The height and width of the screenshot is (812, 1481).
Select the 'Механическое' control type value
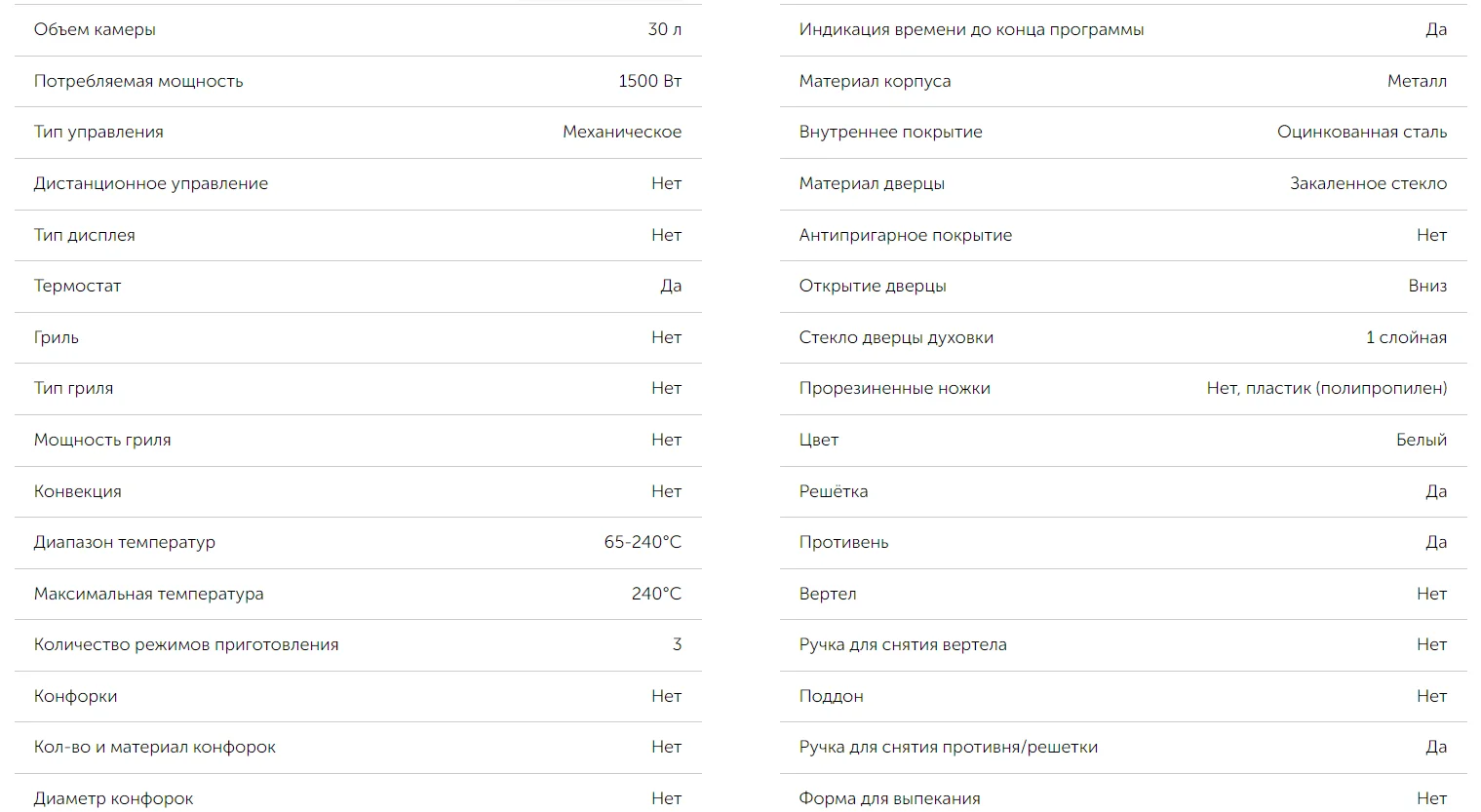pyautogui.click(x=622, y=132)
